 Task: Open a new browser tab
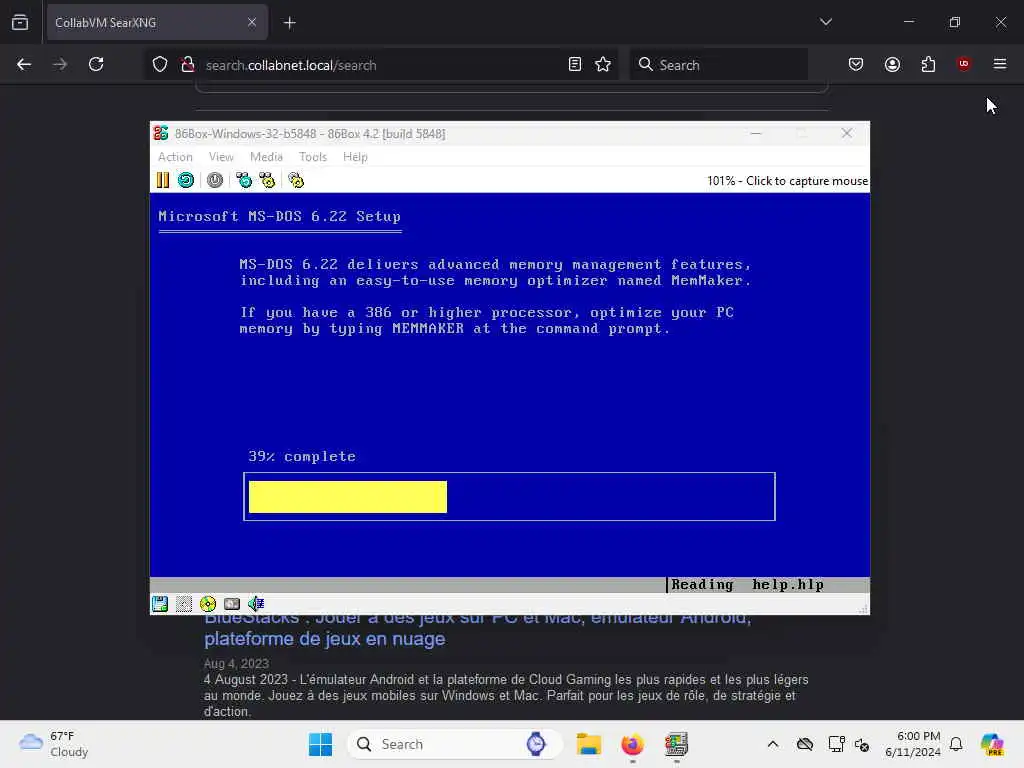click(290, 23)
